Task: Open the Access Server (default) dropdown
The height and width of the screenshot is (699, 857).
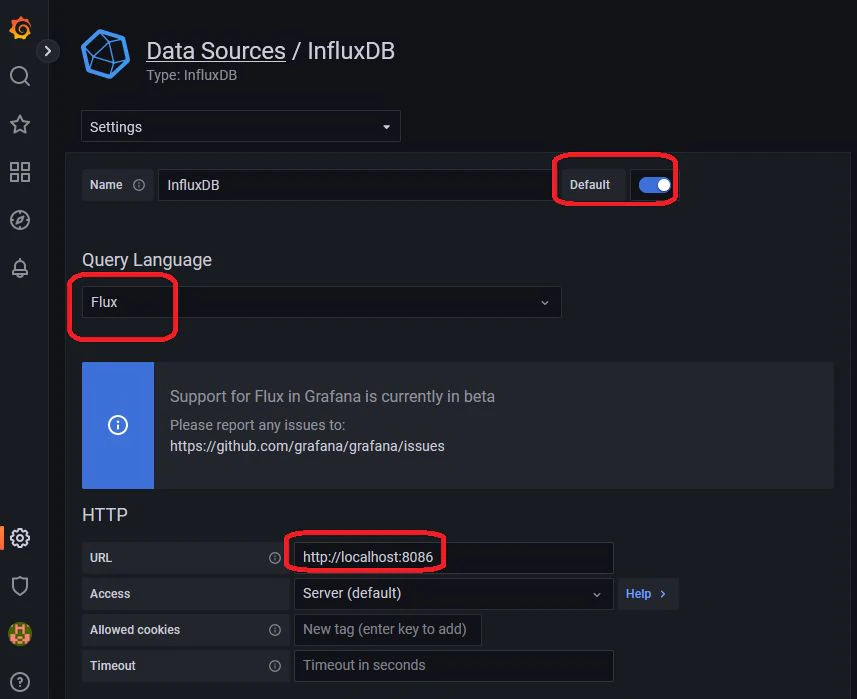Action: tap(454, 594)
